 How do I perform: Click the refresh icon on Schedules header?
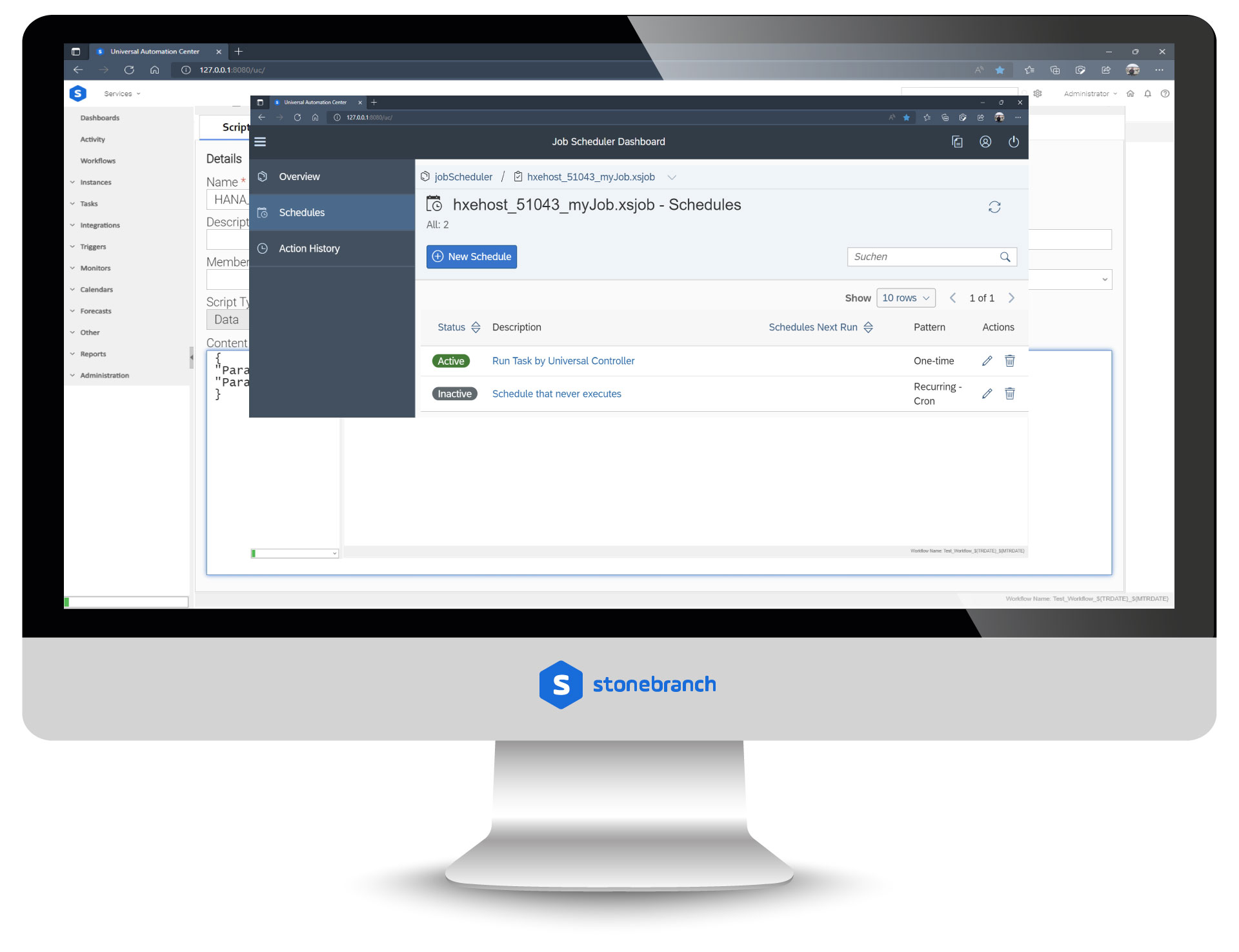(994, 206)
